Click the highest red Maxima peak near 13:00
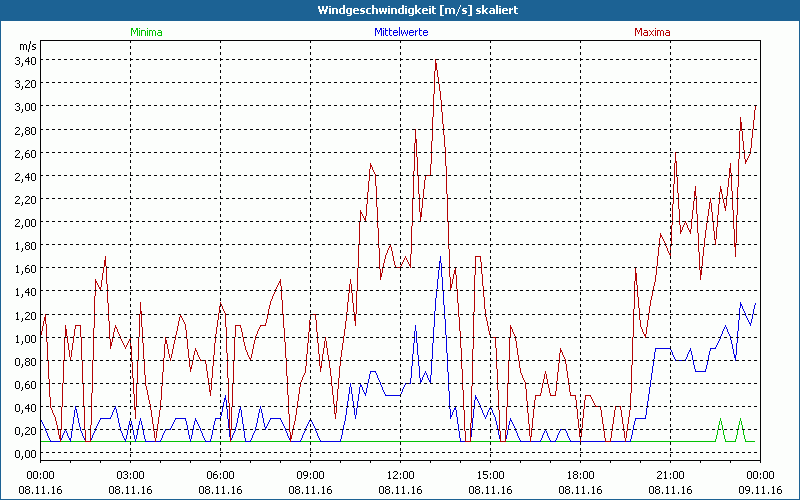 pos(436,62)
